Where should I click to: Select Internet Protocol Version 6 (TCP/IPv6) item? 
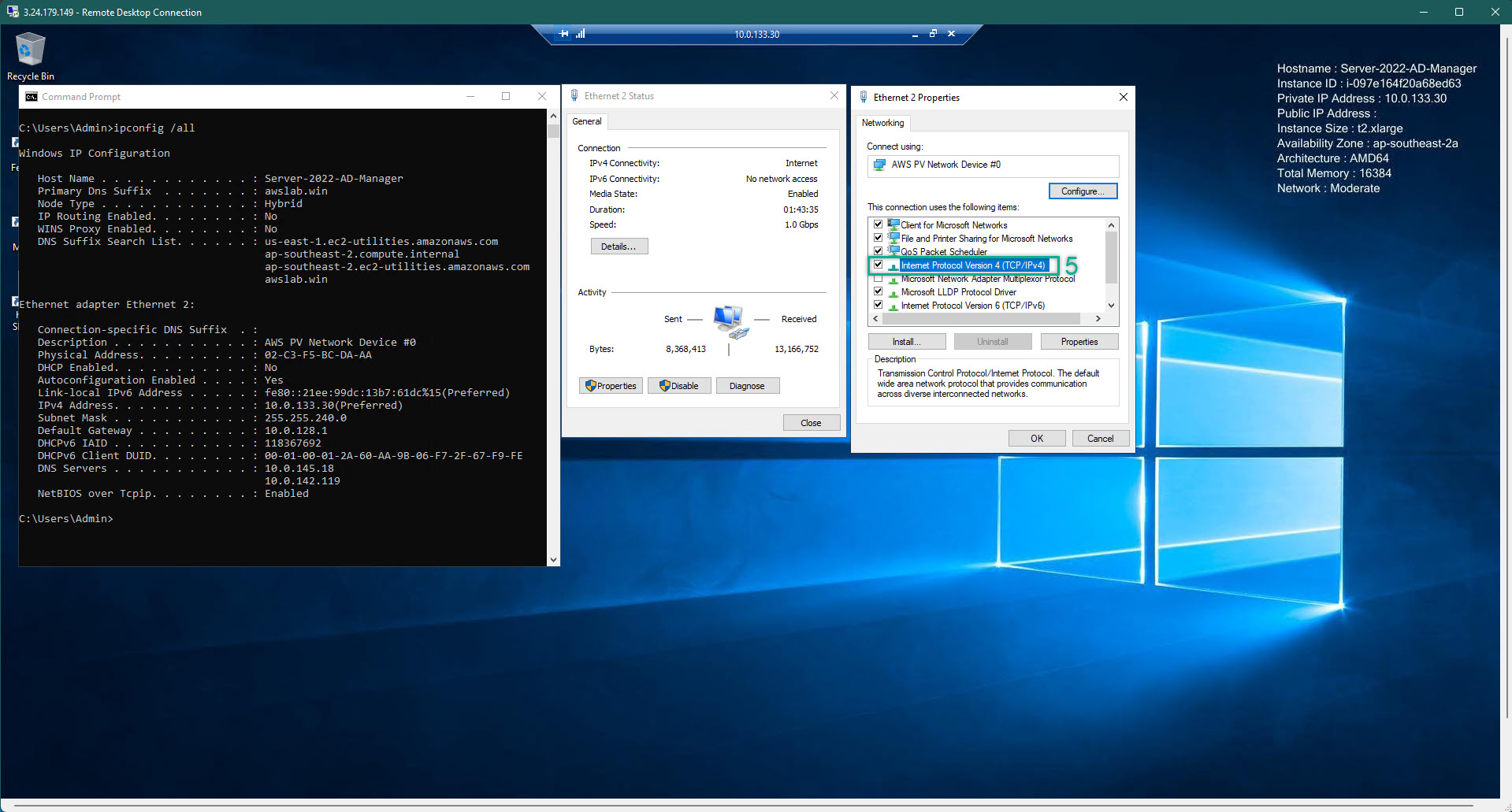point(972,306)
